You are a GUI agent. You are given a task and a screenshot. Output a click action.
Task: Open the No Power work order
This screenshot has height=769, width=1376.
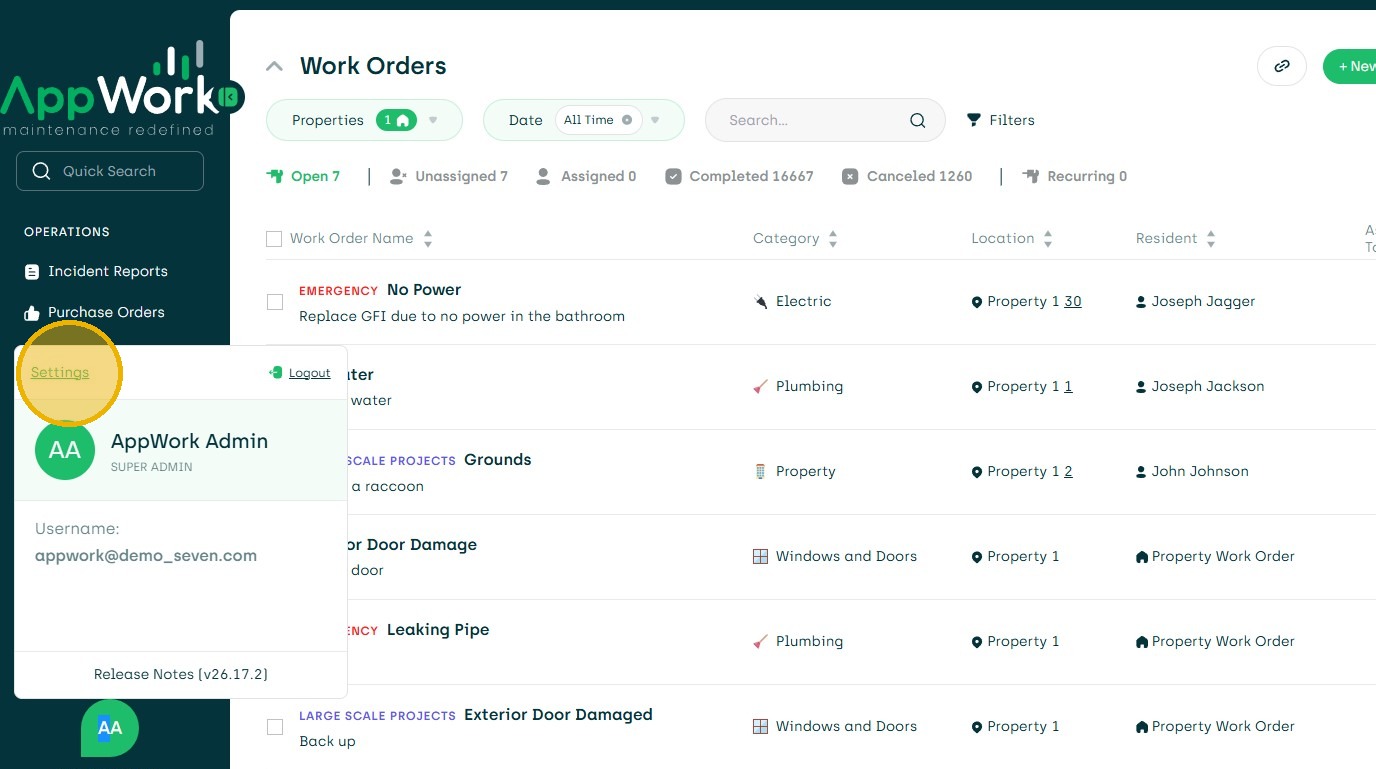click(424, 290)
